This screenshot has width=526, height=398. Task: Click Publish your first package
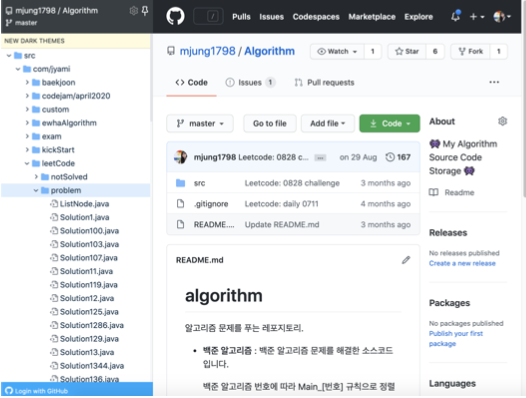[456, 339]
